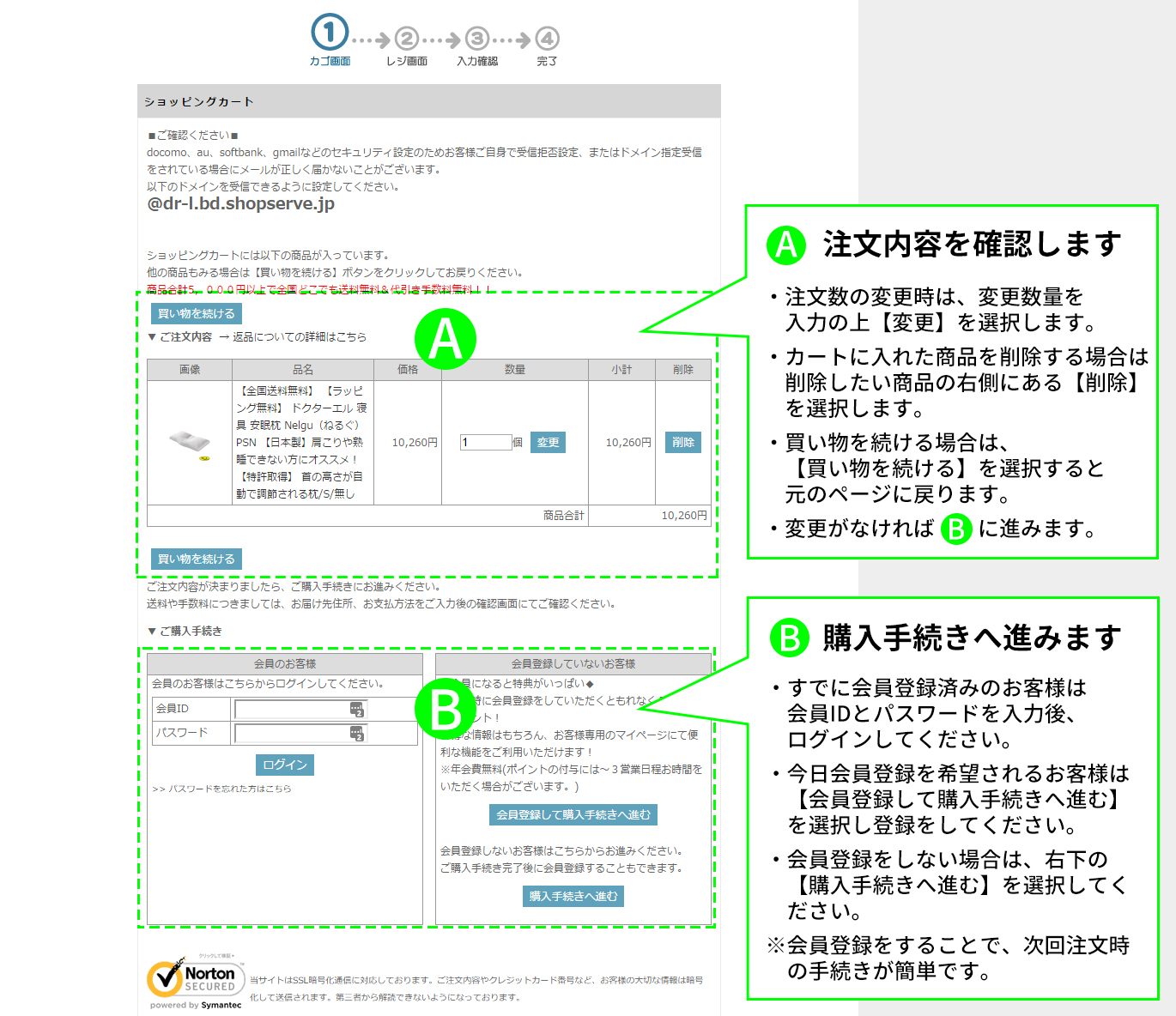Click the large green B marker over the member section
The height and width of the screenshot is (1016, 1176).
tap(445, 710)
